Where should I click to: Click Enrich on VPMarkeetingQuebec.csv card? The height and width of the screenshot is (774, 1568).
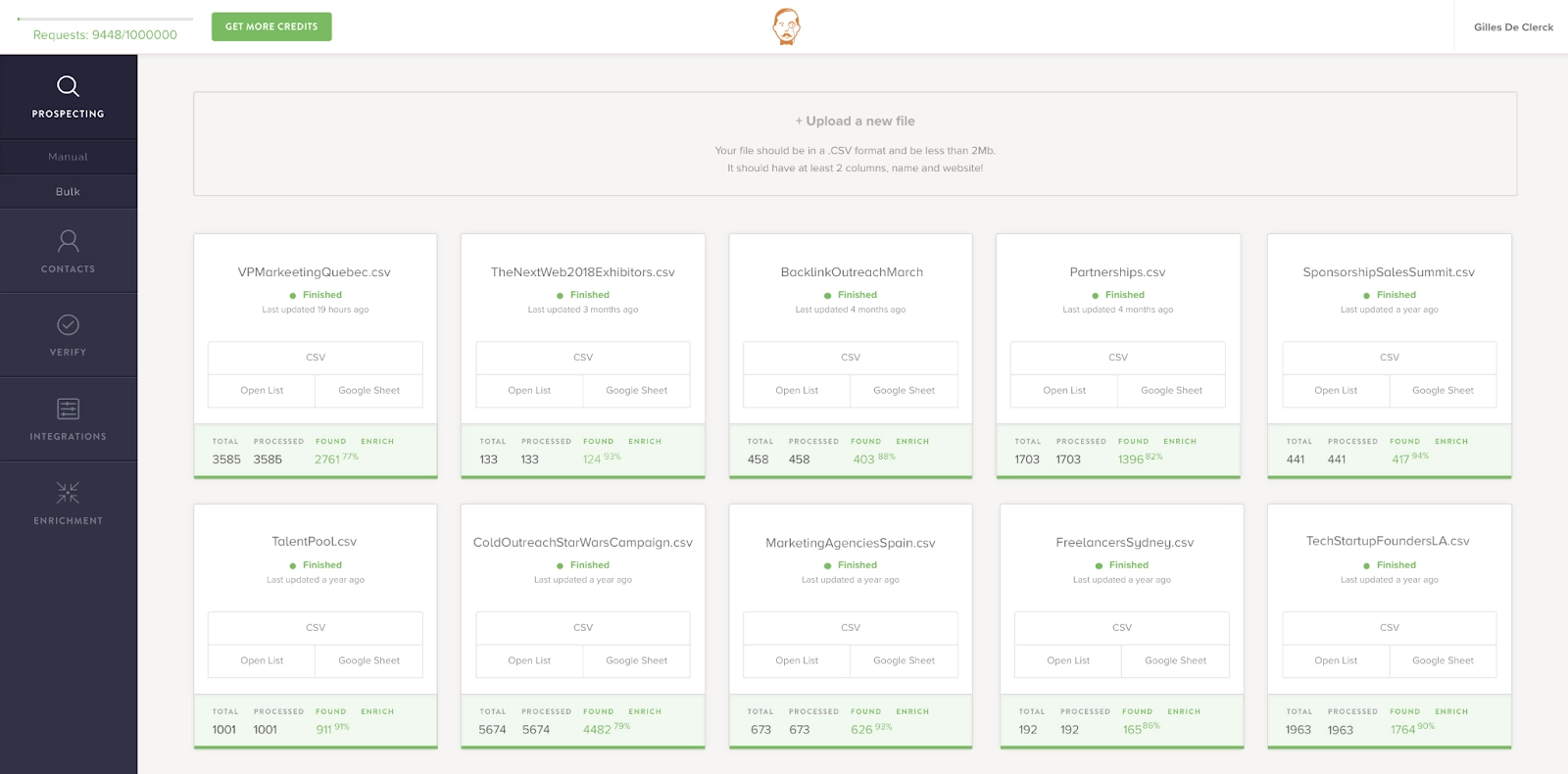click(x=377, y=442)
